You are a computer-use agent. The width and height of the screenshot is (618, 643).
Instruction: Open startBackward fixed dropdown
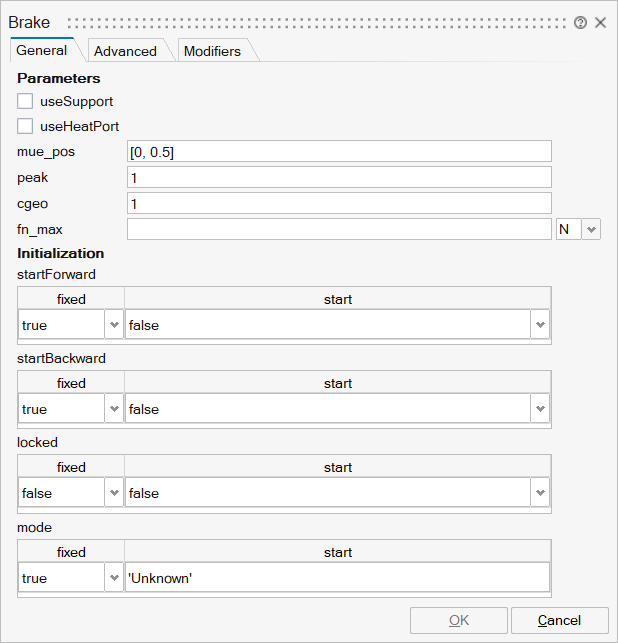[x=113, y=409]
